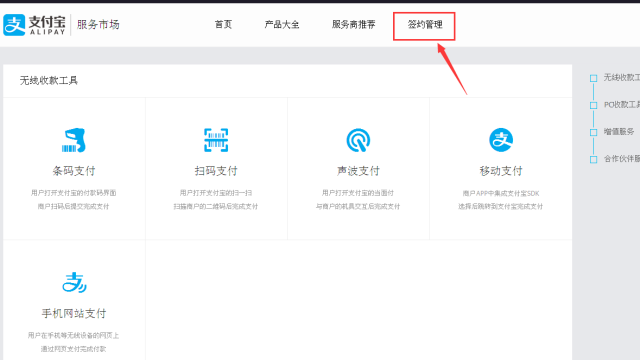
Task: Click description text 商户APP中集成支付宝SDK
Action: point(501,193)
